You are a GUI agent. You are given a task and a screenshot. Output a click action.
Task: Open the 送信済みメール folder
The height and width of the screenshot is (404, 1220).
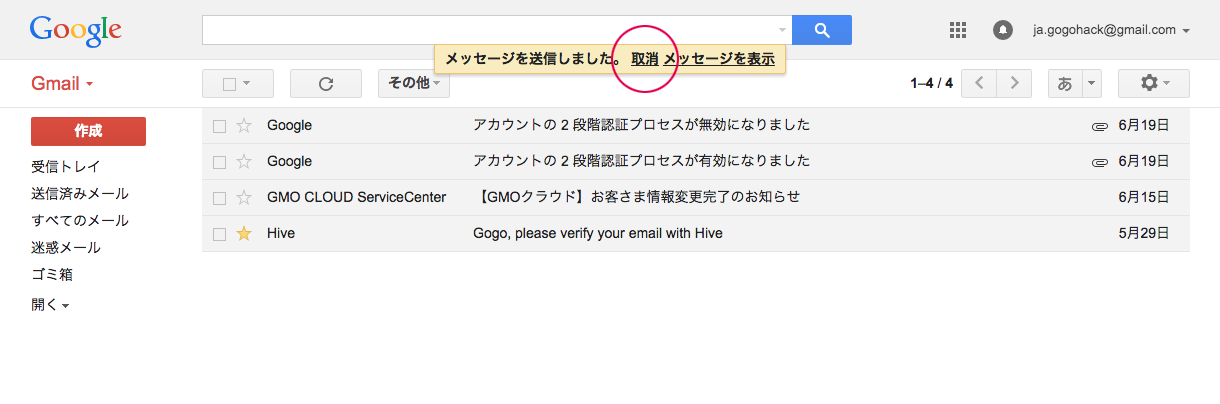(79, 193)
